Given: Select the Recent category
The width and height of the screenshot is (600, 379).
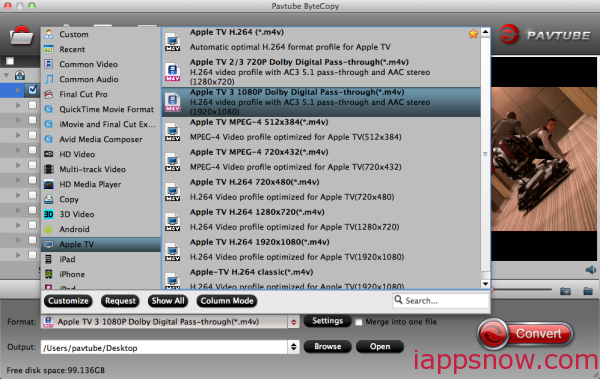Looking at the screenshot, I should pyautogui.click(x=72, y=49).
